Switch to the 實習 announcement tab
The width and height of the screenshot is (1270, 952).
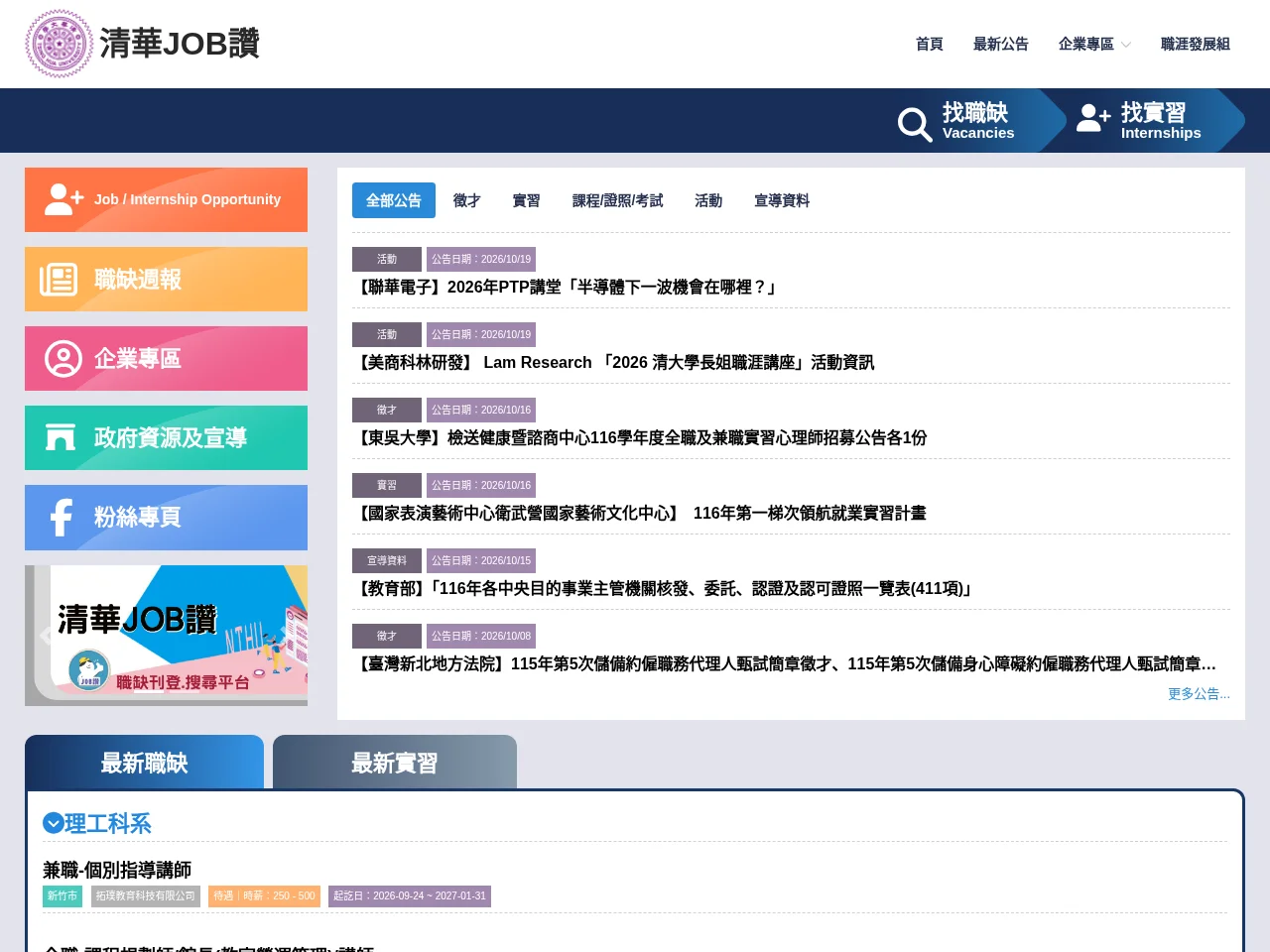tap(527, 200)
